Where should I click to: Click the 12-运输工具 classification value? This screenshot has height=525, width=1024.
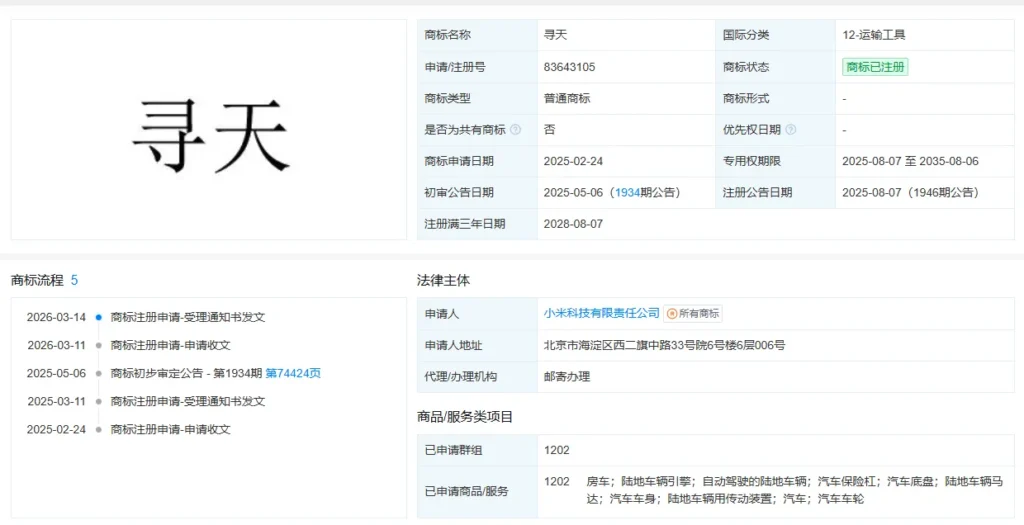coord(874,35)
